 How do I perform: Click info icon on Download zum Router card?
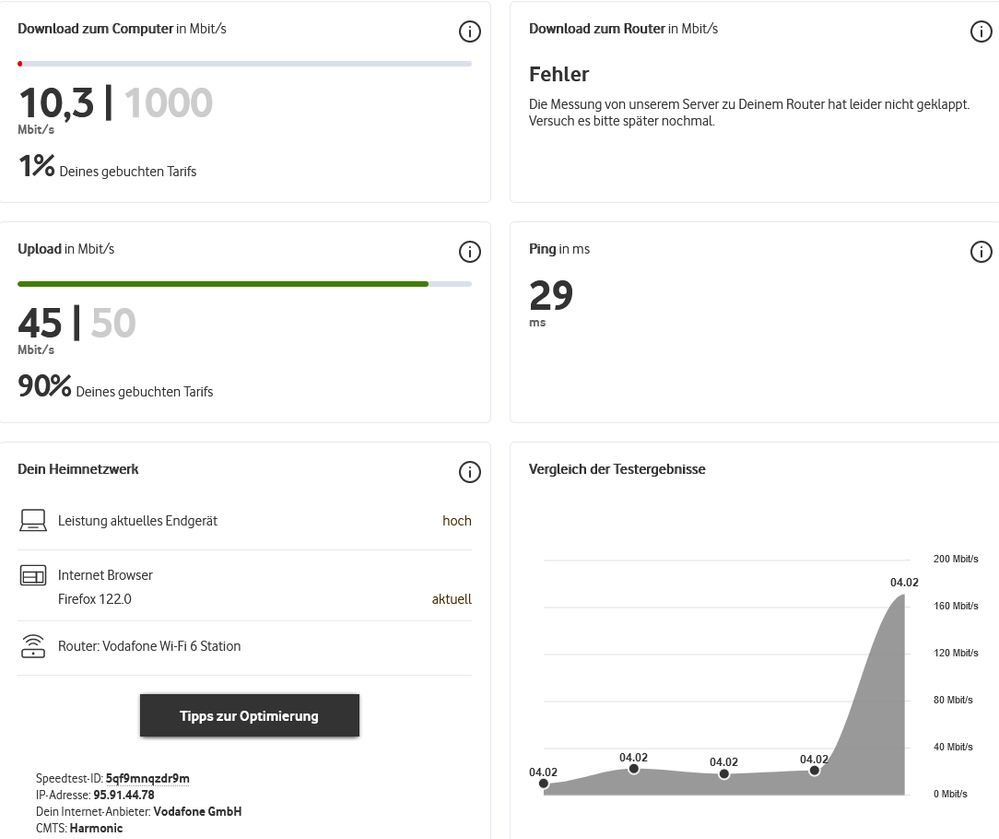point(981,32)
